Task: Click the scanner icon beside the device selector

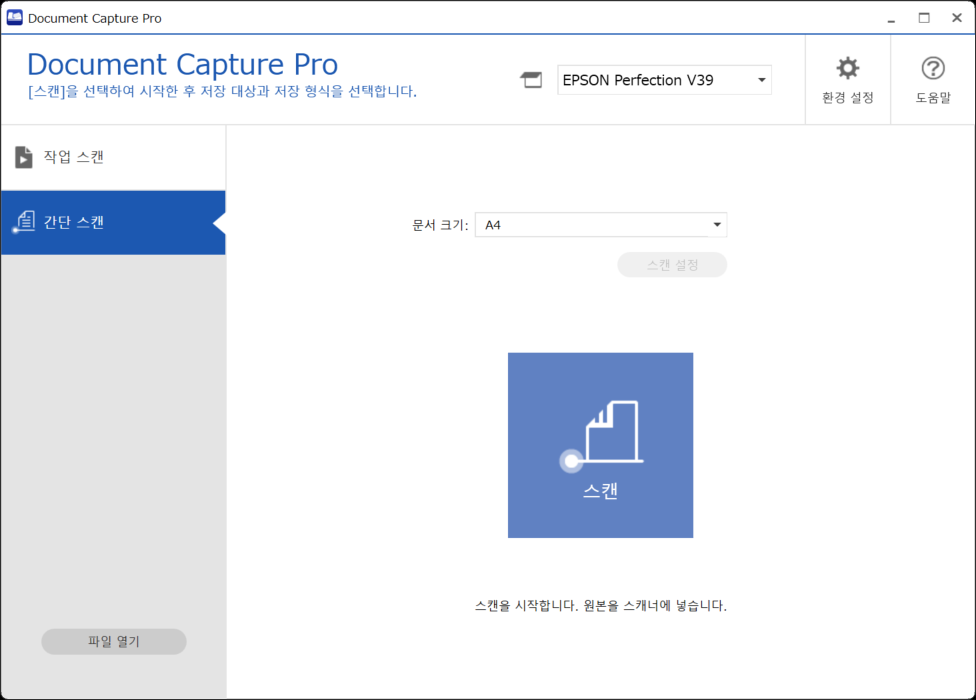Action: [x=531, y=80]
